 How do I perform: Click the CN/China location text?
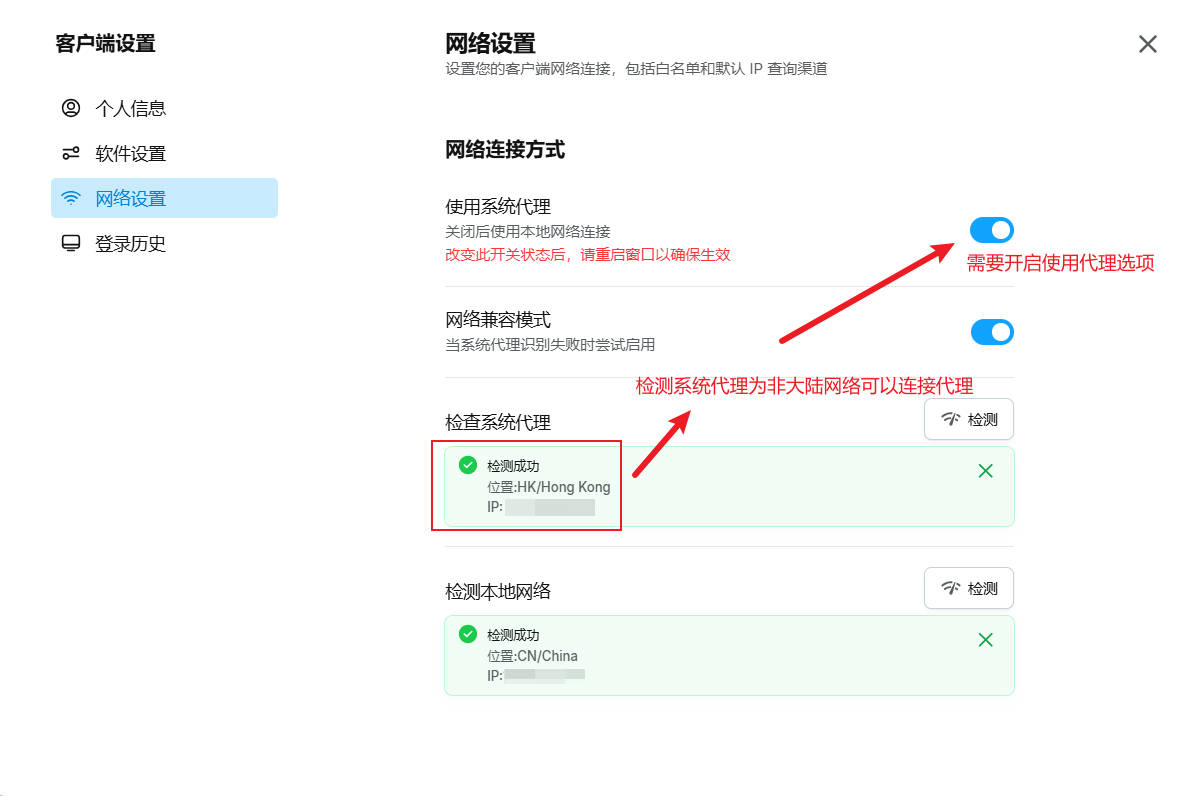532,656
